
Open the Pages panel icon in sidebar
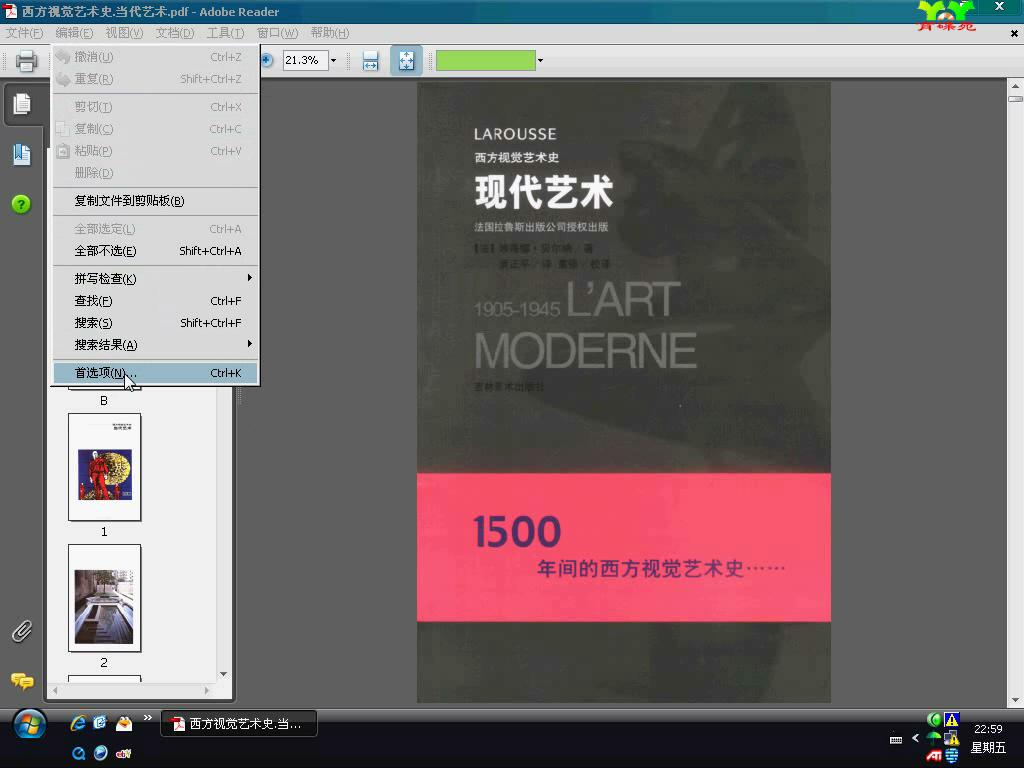(x=22, y=104)
